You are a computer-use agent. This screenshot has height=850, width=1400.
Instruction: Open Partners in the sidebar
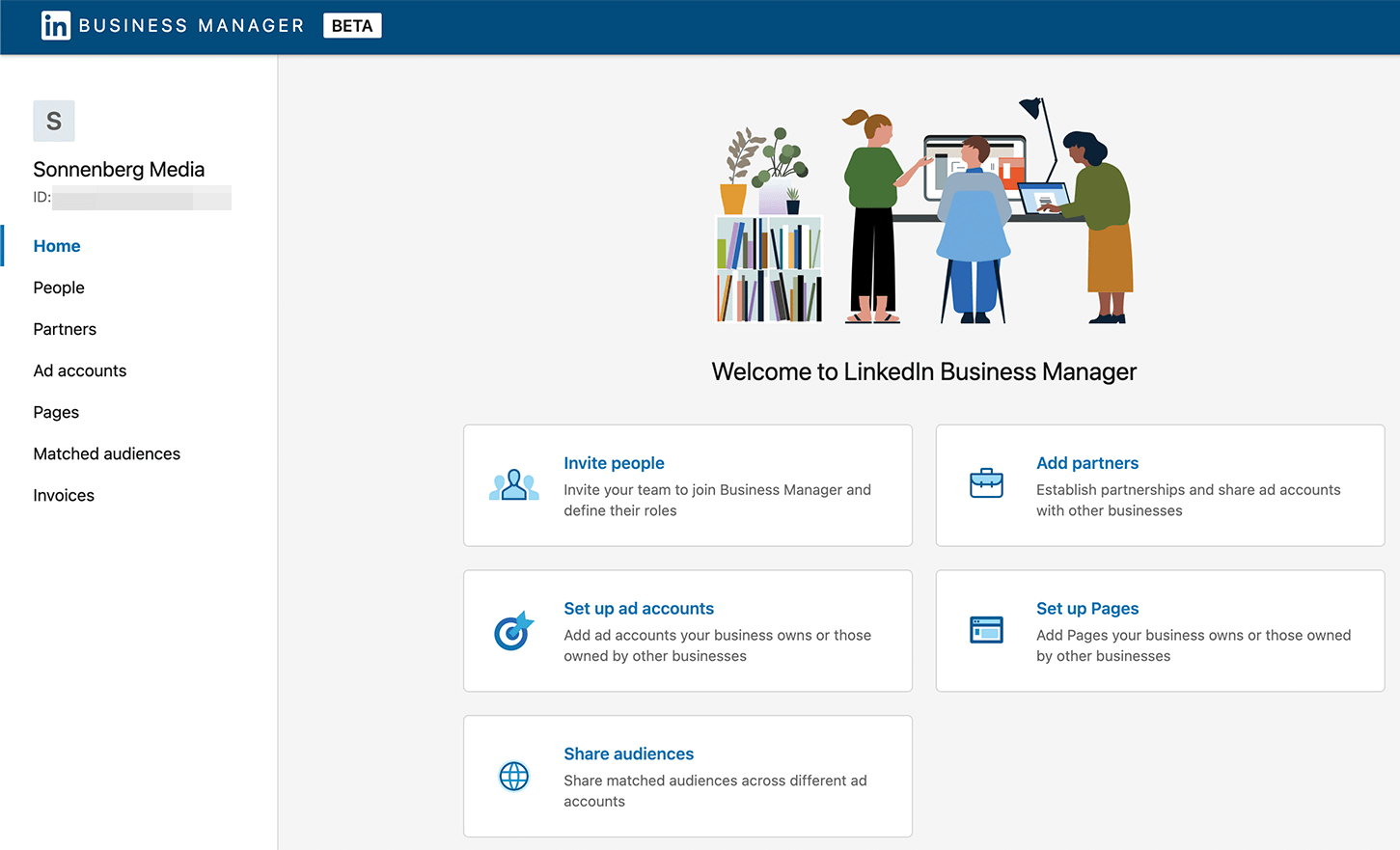[x=65, y=329]
